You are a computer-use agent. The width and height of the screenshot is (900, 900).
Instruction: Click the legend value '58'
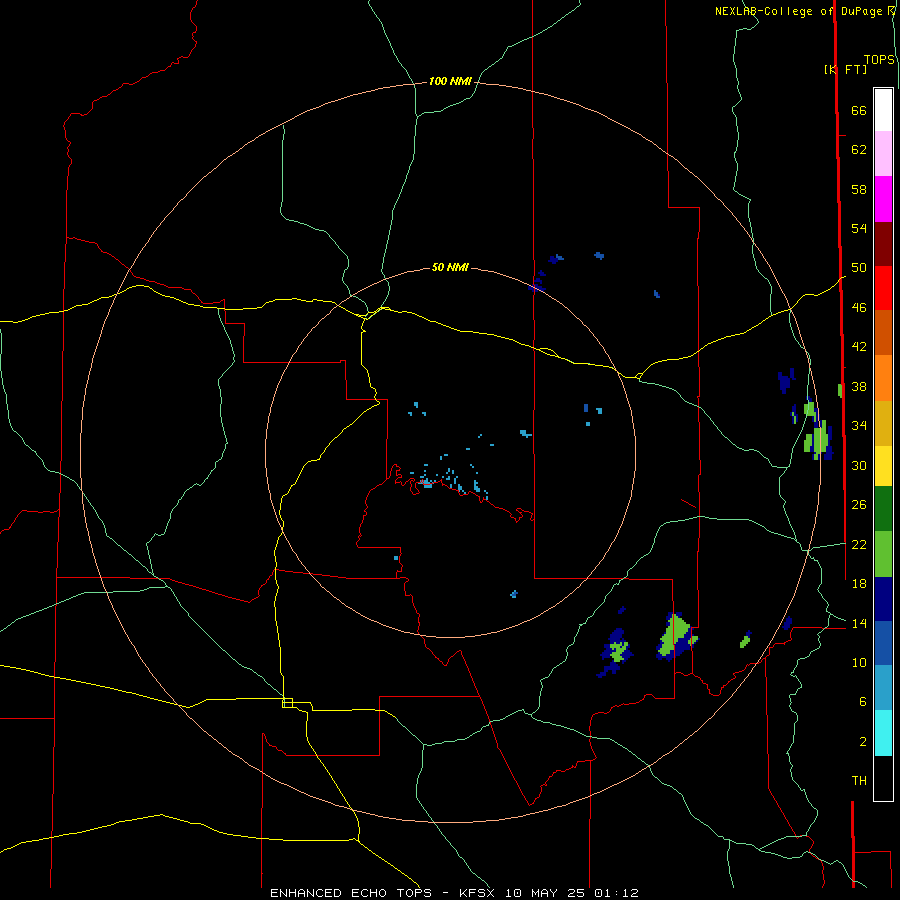[859, 189]
